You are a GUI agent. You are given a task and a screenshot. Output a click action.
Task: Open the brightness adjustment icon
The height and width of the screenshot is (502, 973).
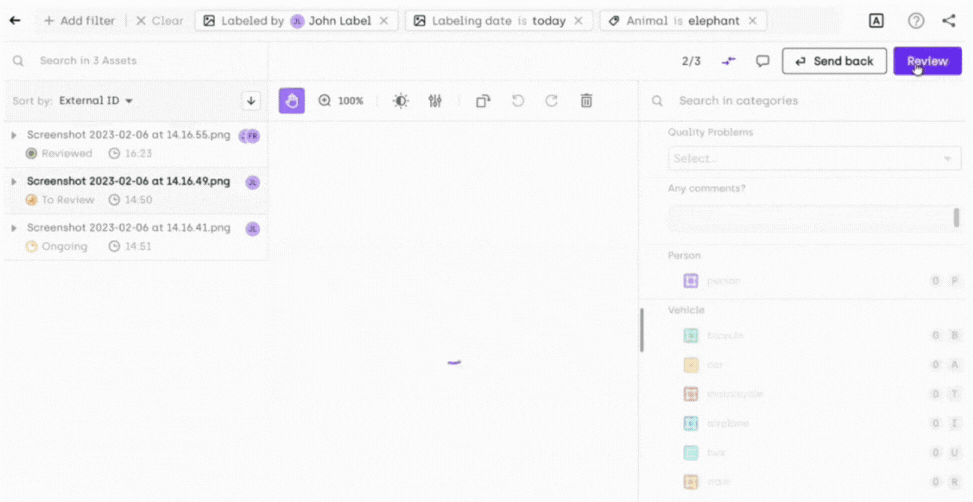point(401,101)
